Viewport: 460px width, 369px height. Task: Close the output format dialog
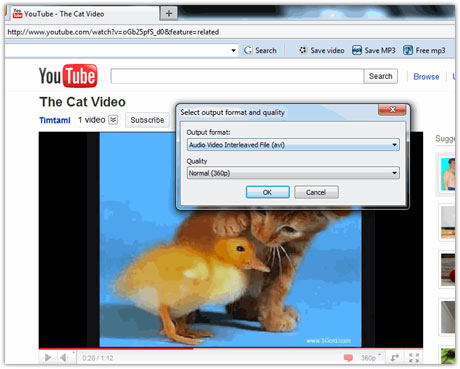click(x=392, y=110)
